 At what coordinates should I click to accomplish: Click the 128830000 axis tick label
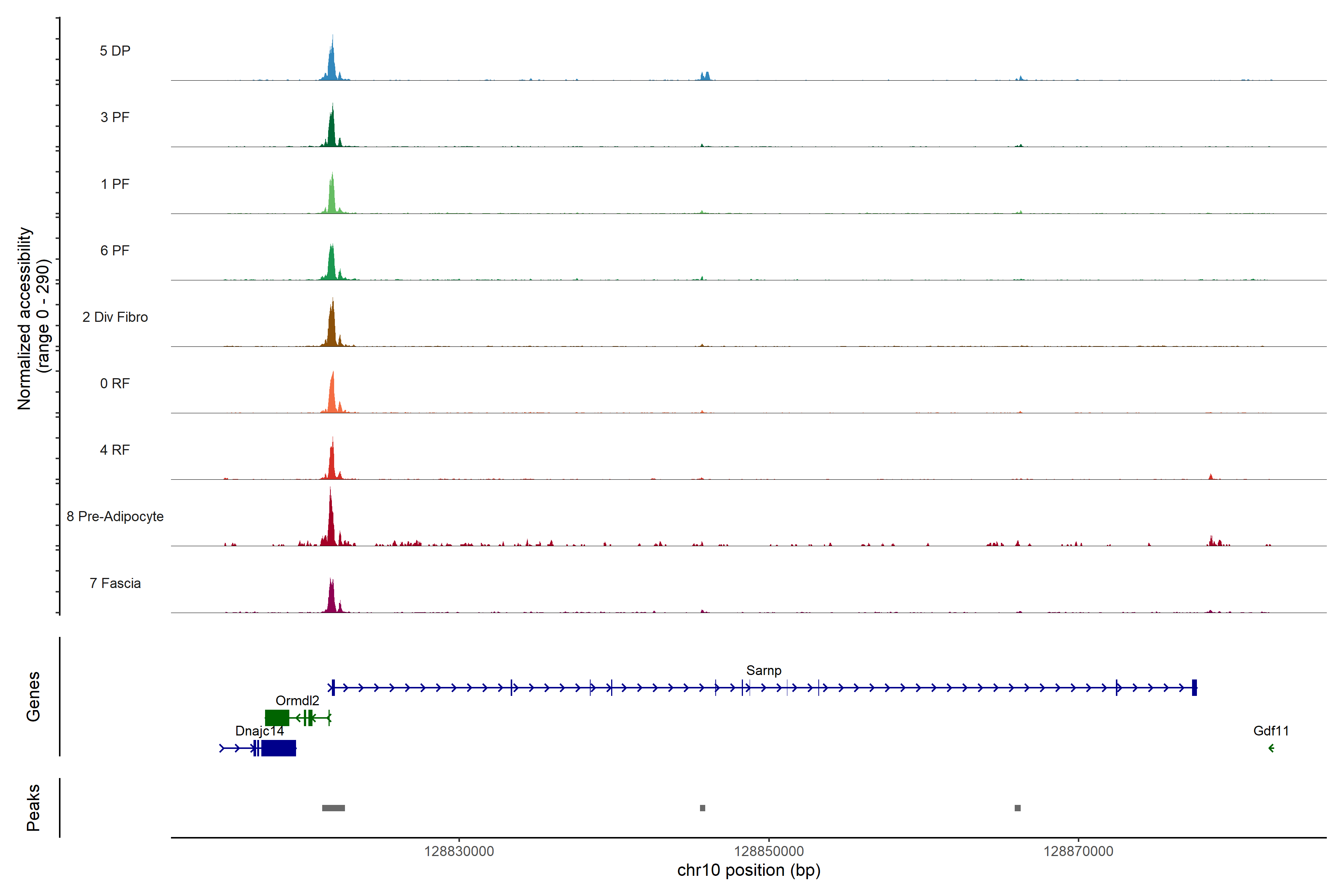pyautogui.click(x=459, y=851)
